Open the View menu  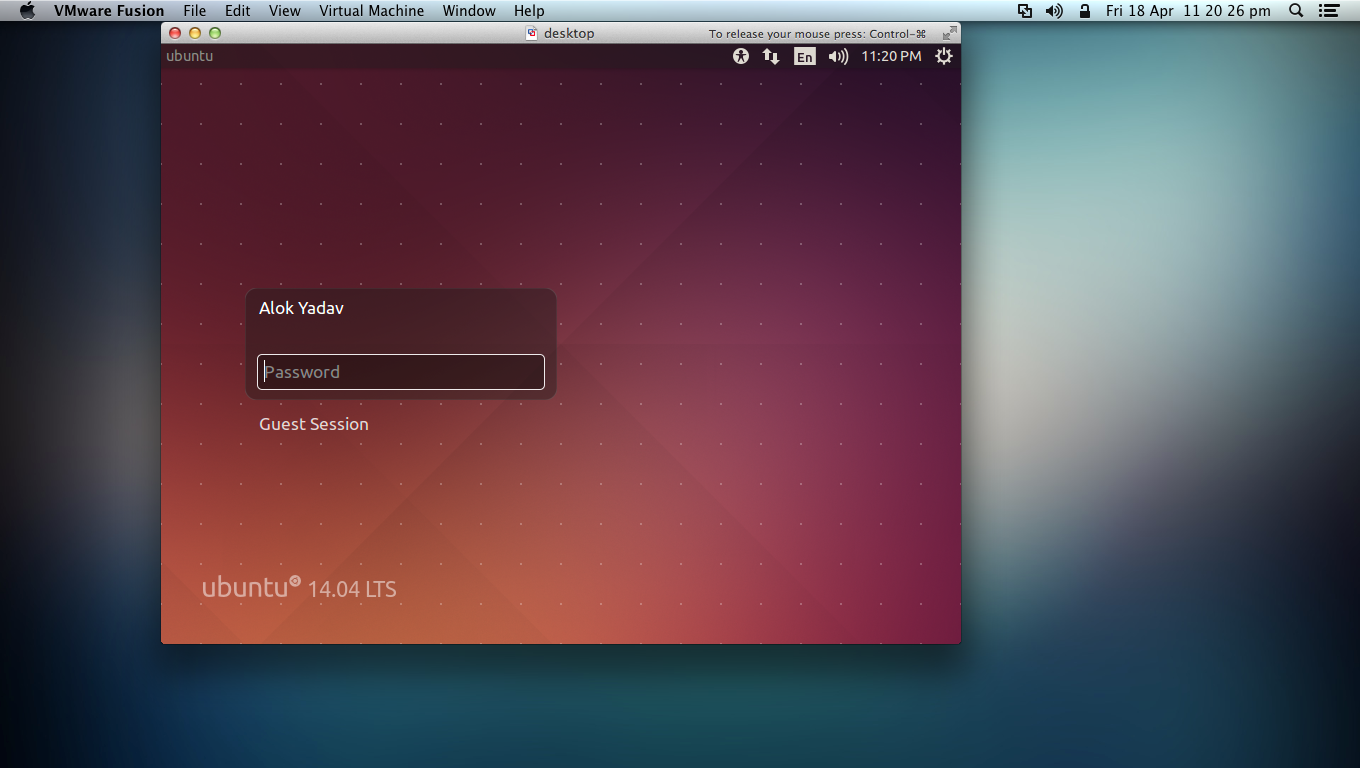pos(284,11)
